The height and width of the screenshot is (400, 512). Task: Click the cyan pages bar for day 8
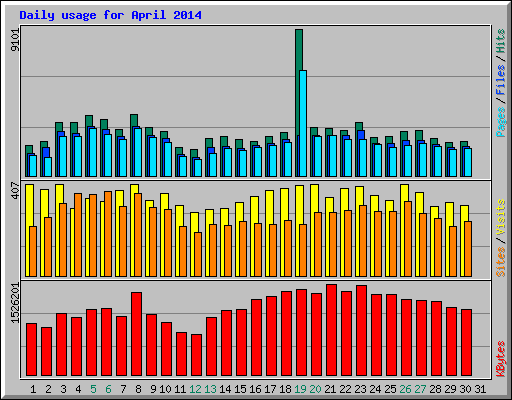pyautogui.click(x=138, y=152)
